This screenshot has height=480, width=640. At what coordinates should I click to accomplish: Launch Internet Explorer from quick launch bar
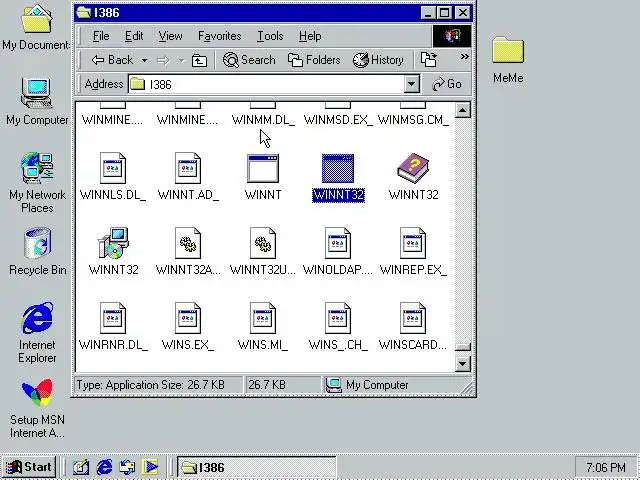pos(104,467)
